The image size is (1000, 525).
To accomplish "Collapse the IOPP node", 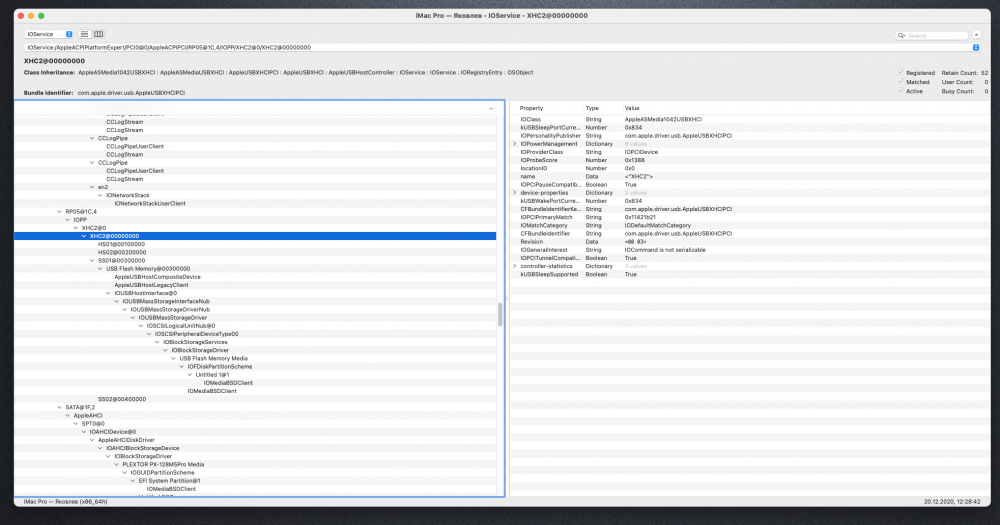I will [68, 219].
